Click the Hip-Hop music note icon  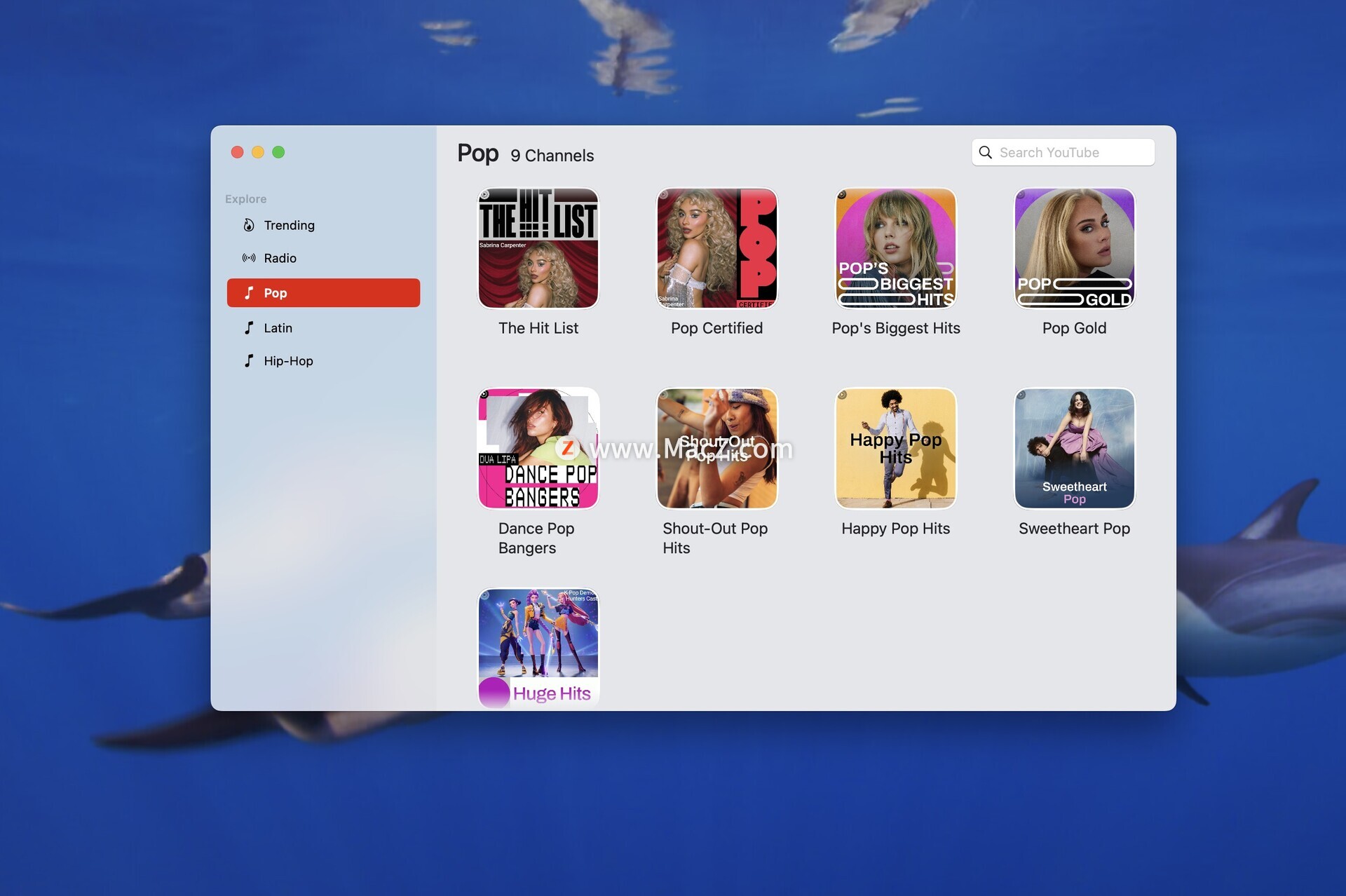coord(249,360)
